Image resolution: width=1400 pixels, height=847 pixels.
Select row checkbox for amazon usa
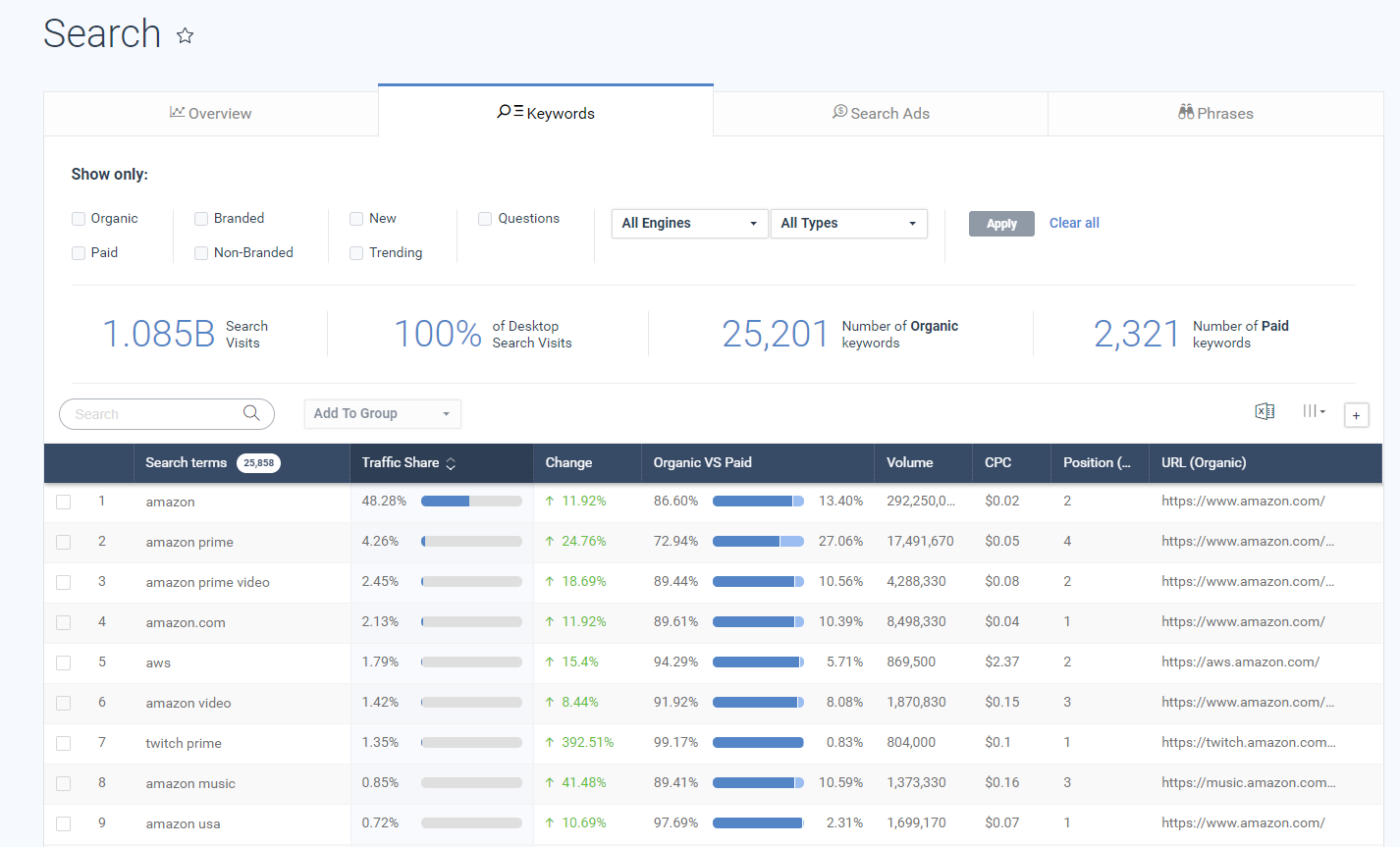point(64,824)
